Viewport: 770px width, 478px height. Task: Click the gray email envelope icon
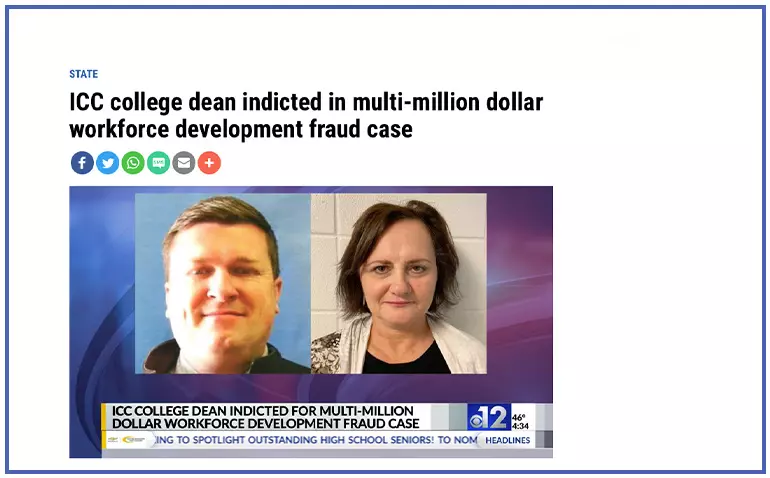click(184, 163)
